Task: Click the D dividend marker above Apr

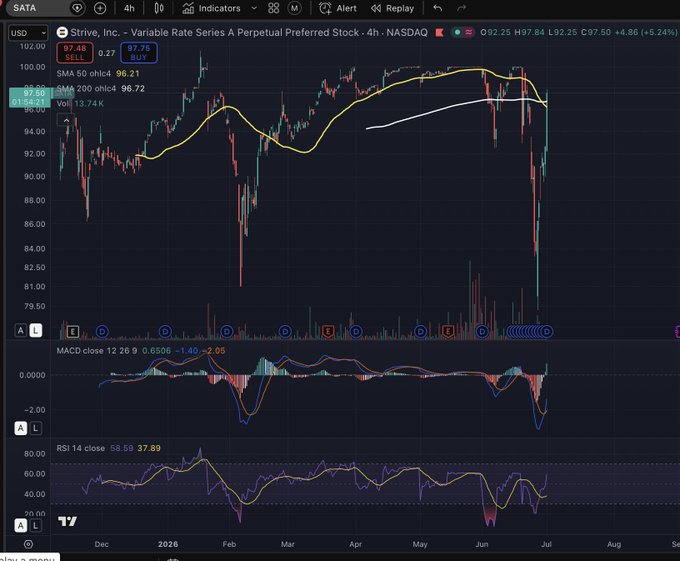Action: coord(356,332)
